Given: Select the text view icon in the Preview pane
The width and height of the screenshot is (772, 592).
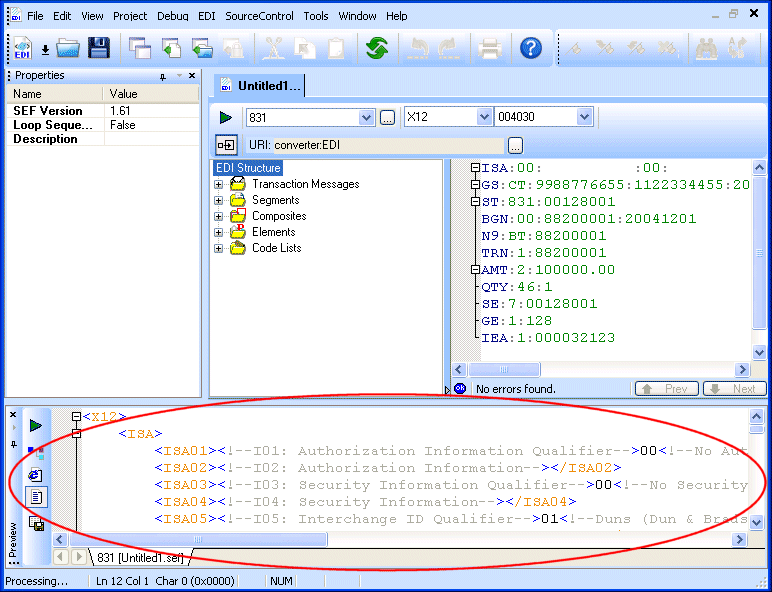Looking at the screenshot, I should click(x=36, y=497).
